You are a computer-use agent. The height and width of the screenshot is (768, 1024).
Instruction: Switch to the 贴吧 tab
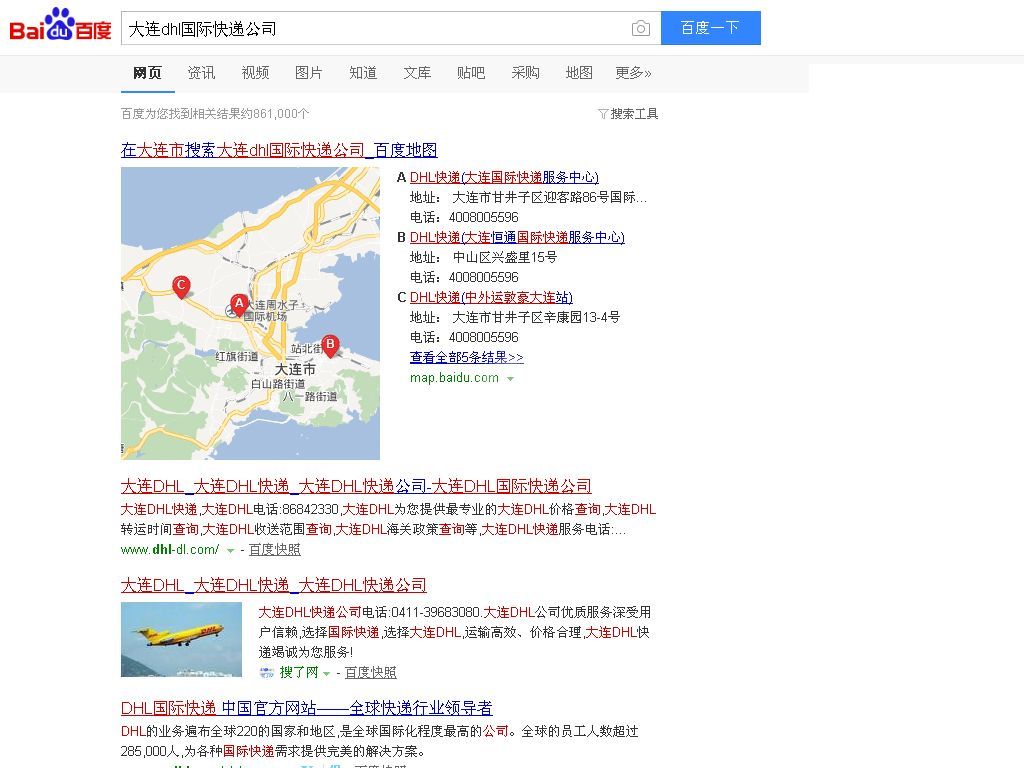coord(471,73)
